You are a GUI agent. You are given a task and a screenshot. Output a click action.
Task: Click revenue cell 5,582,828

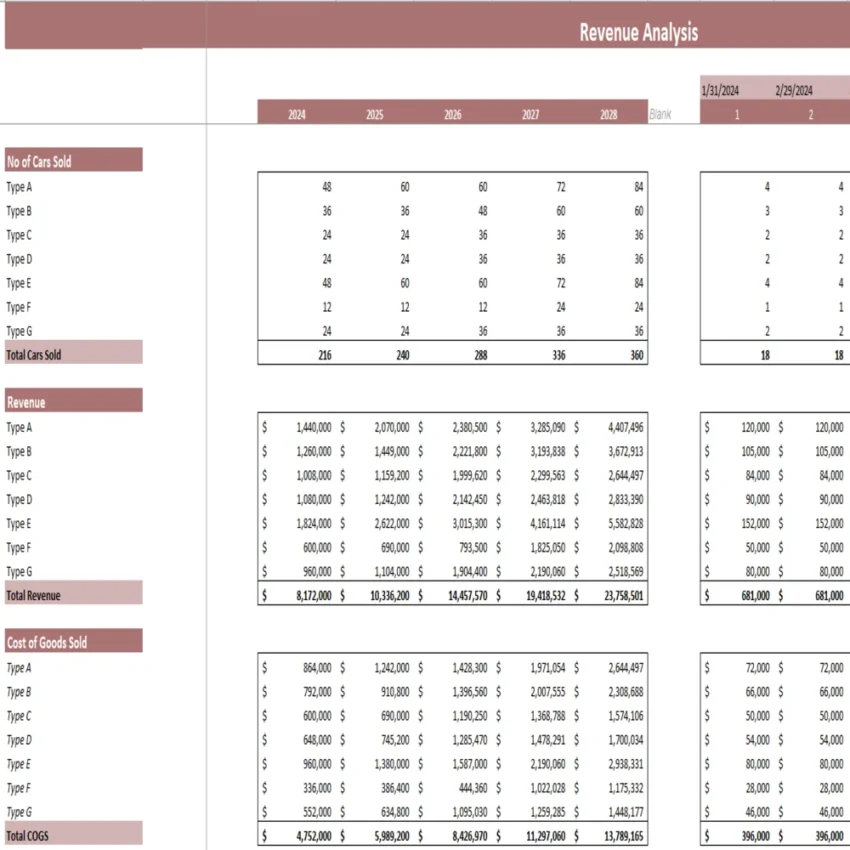(626, 524)
